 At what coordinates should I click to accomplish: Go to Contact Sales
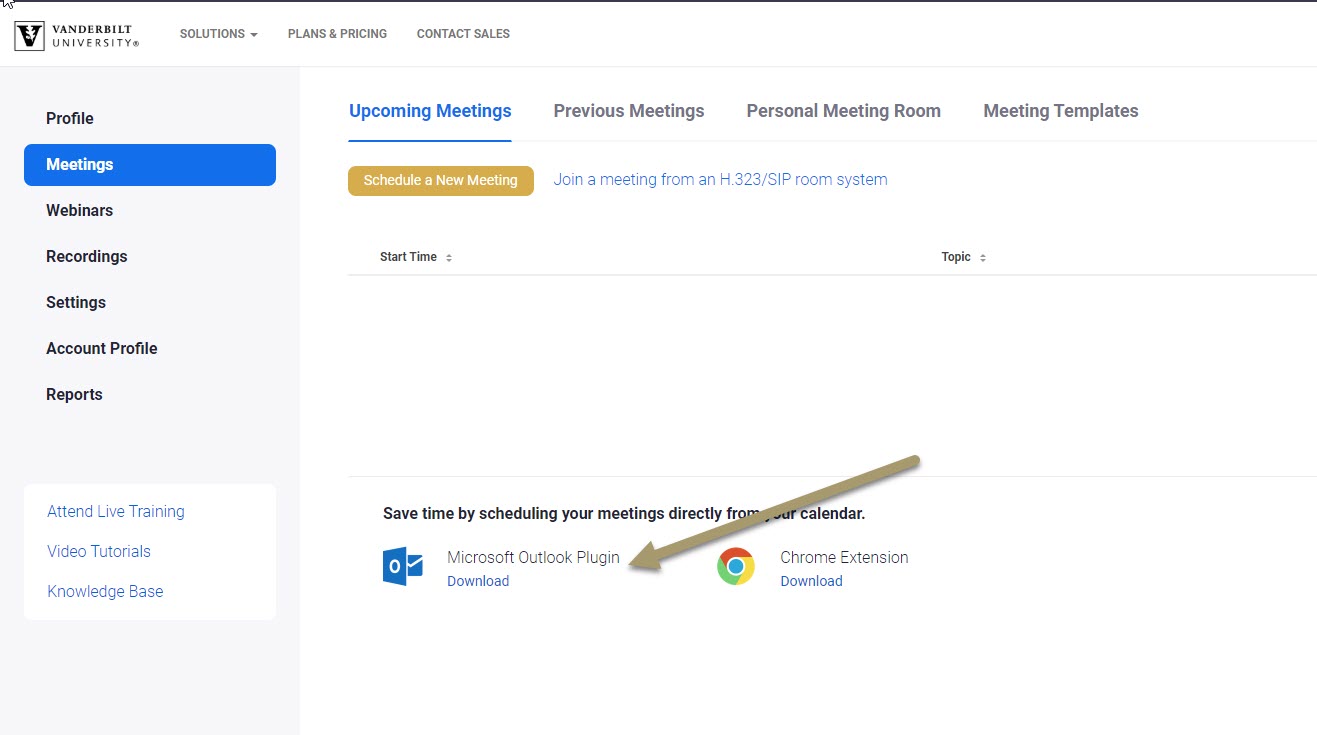coord(463,34)
